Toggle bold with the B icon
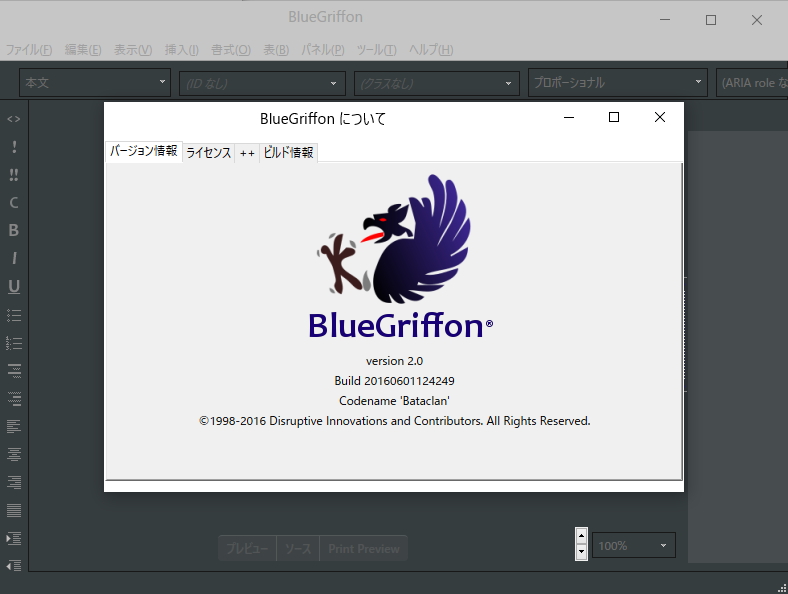 pos(14,230)
